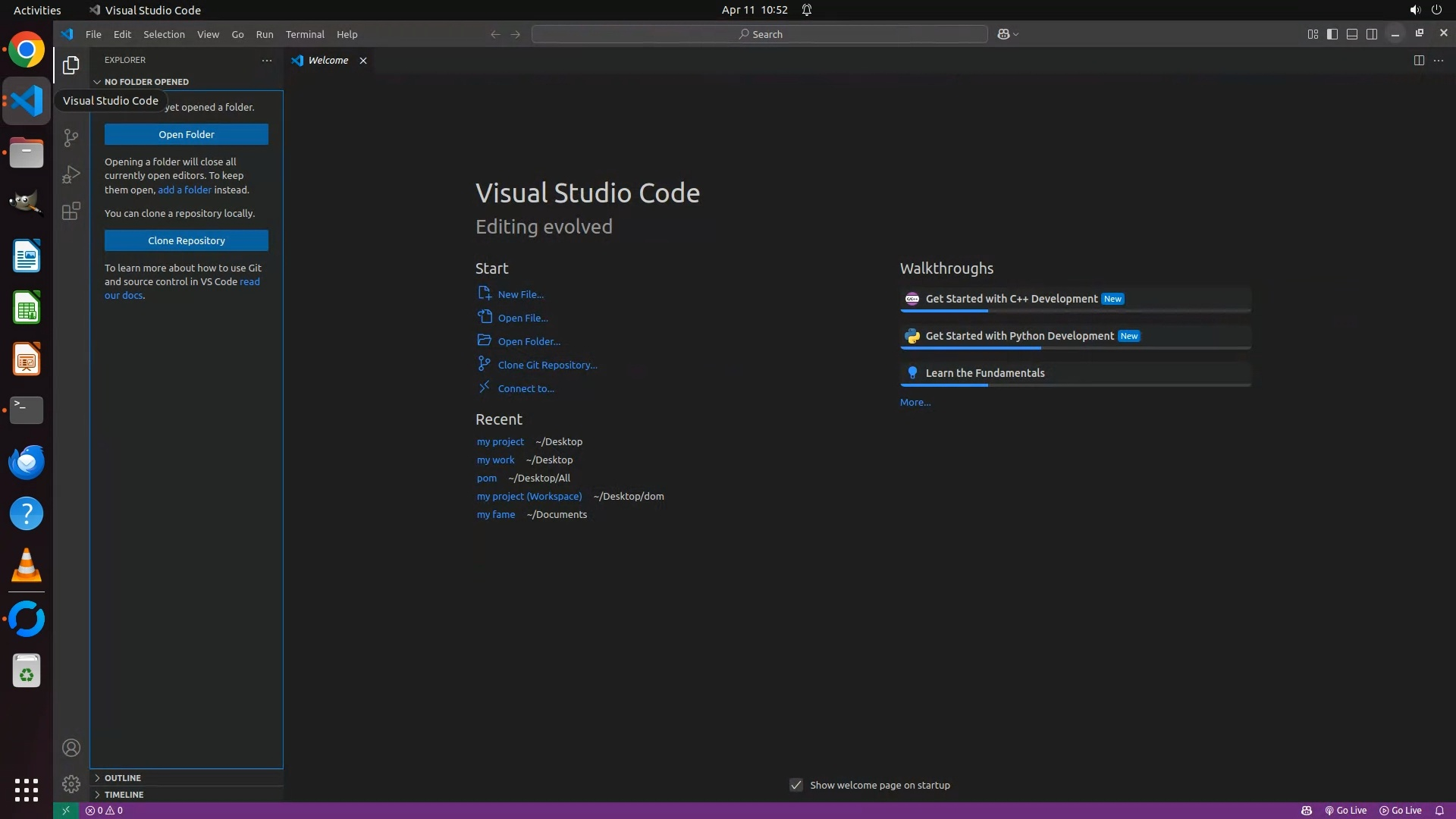Split the editor right icon
The height and width of the screenshot is (819, 1456).
click(x=1418, y=60)
